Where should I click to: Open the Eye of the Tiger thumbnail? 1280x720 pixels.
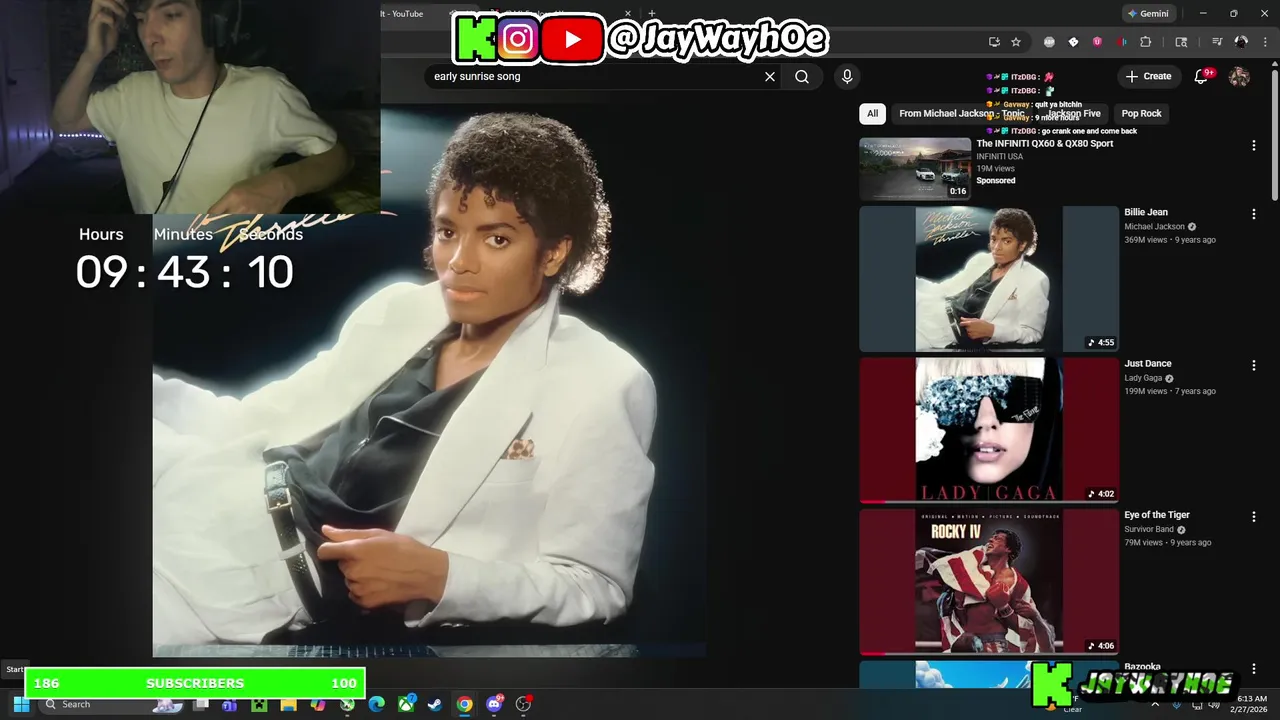click(x=989, y=581)
